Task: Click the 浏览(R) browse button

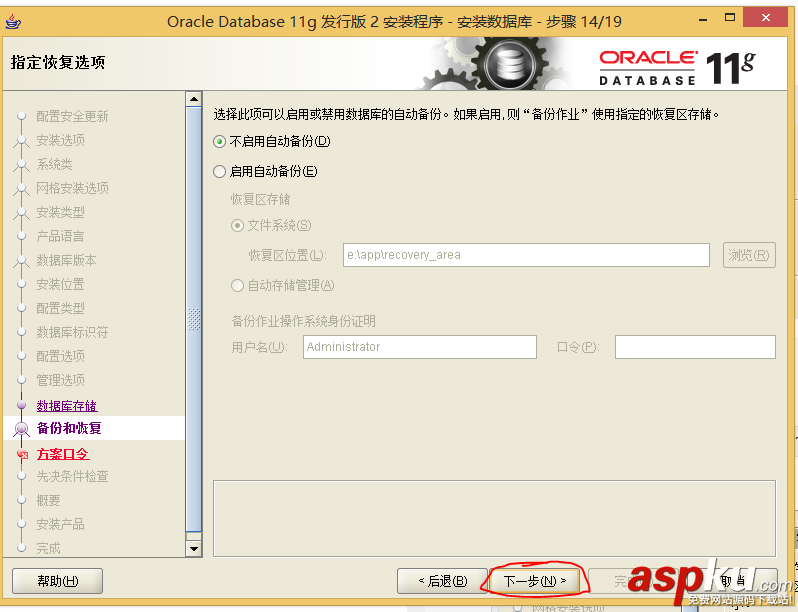Action: pyautogui.click(x=749, y=255)
